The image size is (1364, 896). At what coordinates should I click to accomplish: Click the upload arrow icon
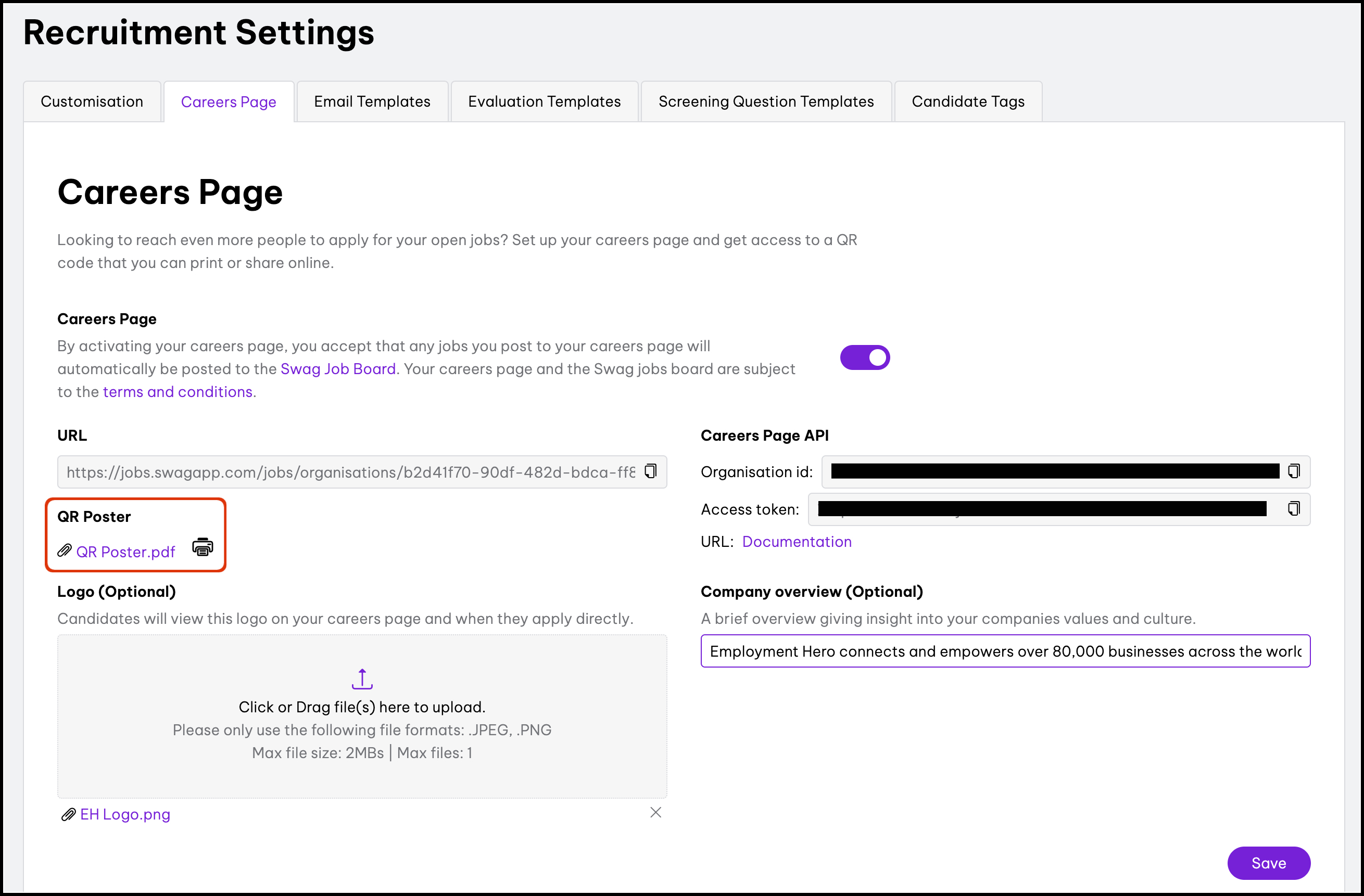point(362,679)
